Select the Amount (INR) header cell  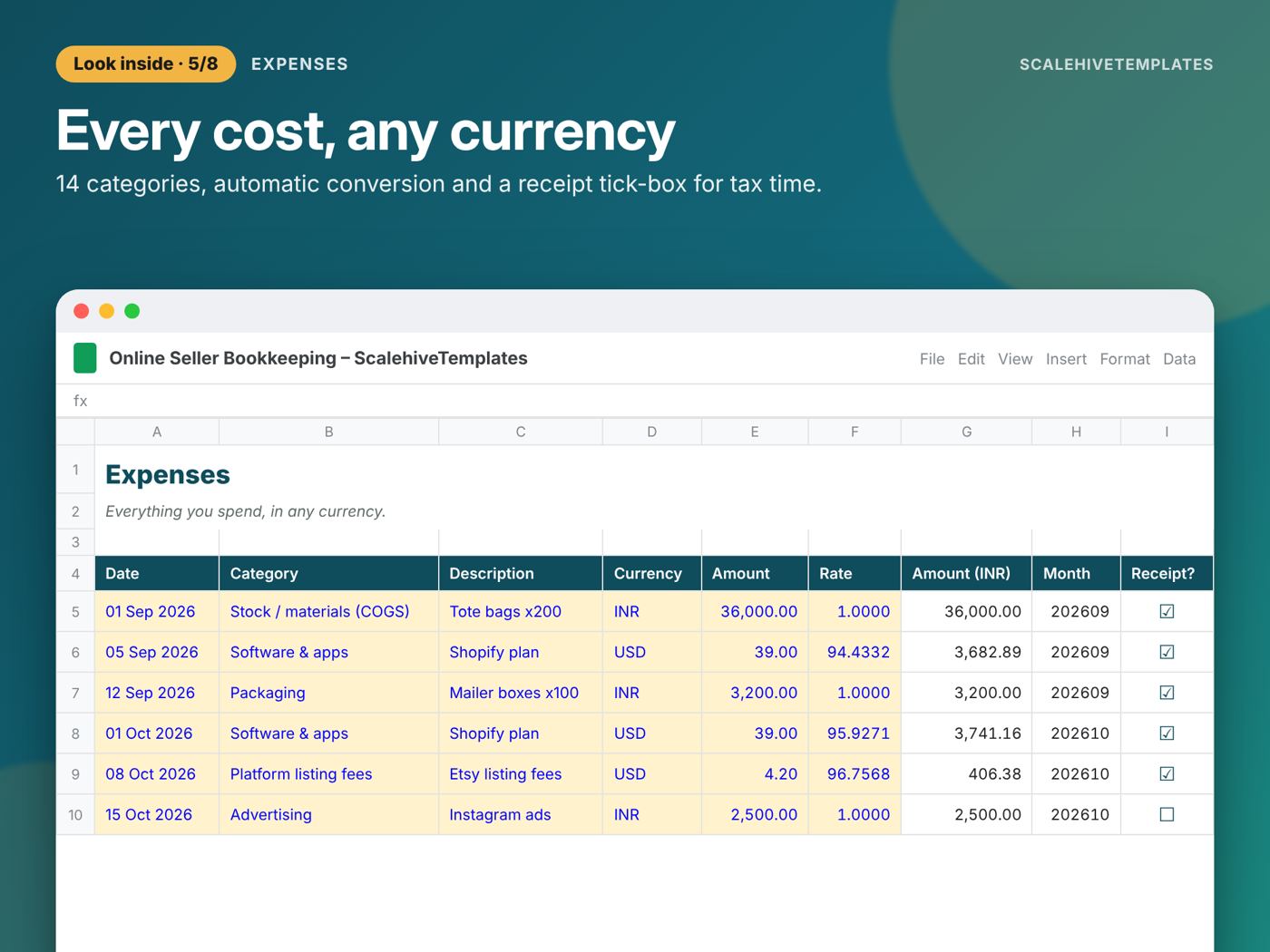(x=966, y=573)
